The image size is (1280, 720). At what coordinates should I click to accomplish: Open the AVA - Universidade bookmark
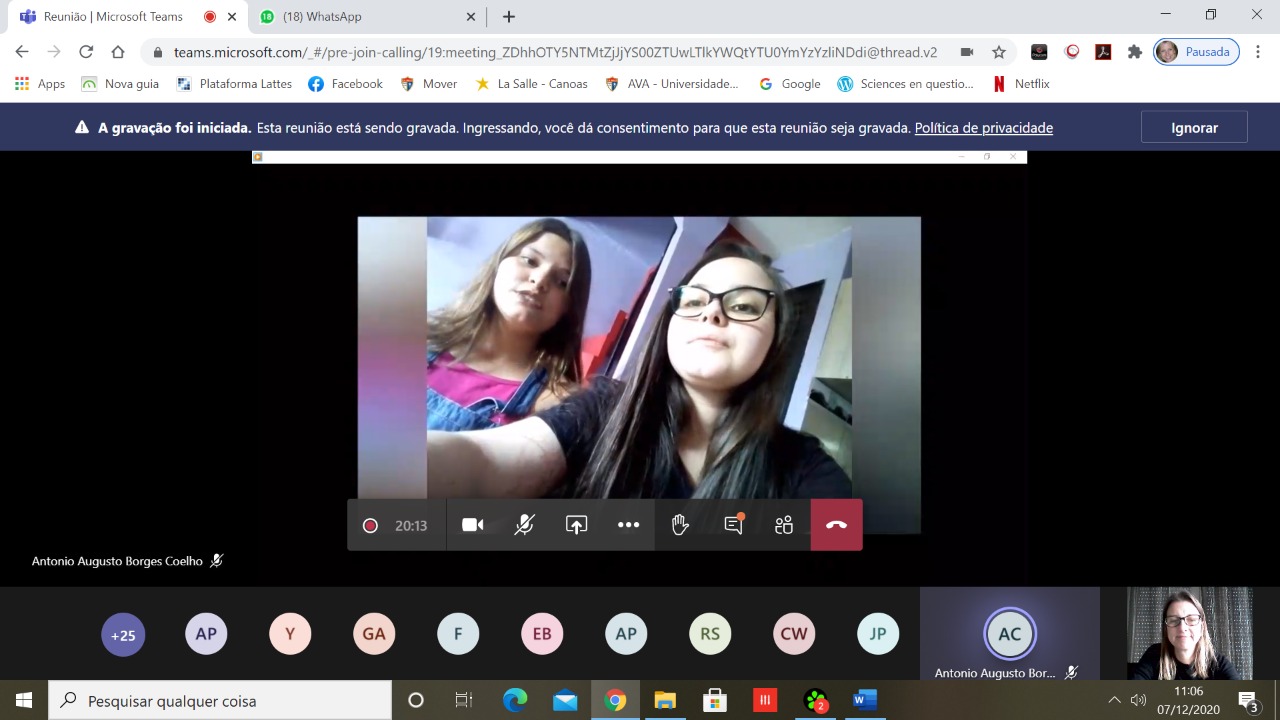tap(671, 84)
